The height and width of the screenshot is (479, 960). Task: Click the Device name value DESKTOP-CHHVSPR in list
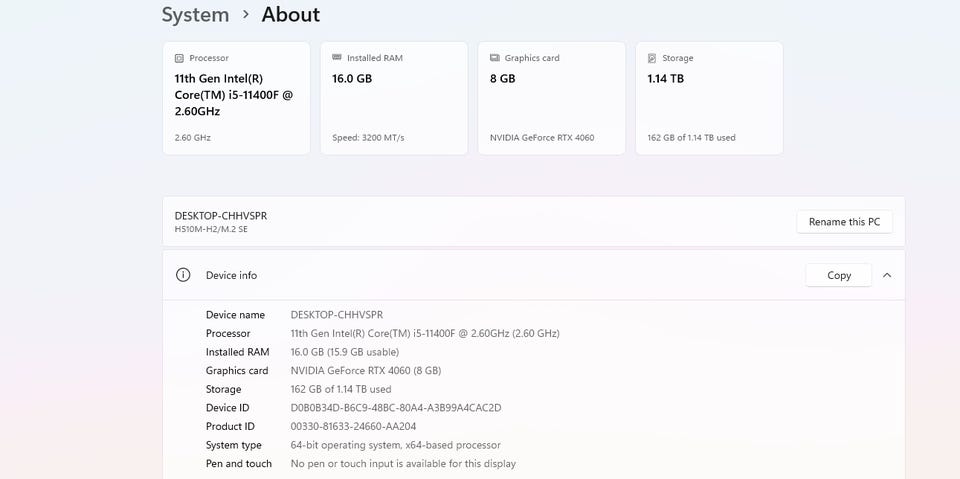click(x=337, y=315)
